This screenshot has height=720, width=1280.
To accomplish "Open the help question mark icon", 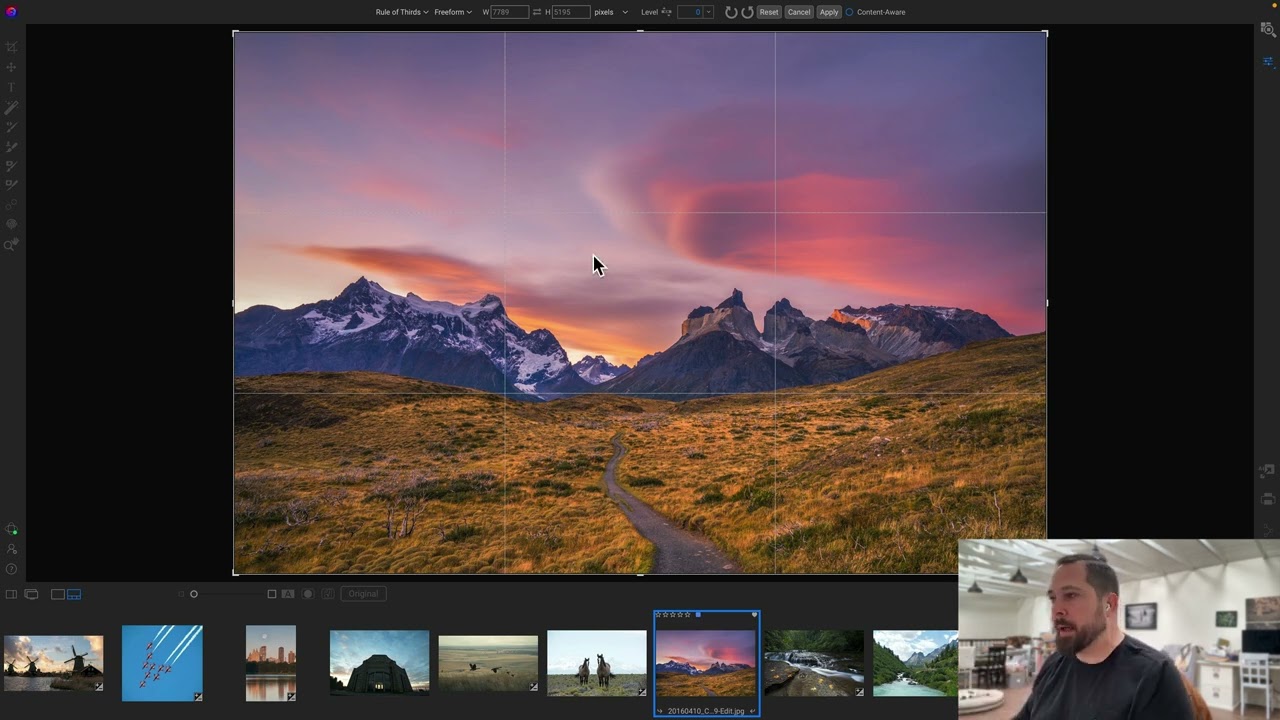I will point(11,569).
